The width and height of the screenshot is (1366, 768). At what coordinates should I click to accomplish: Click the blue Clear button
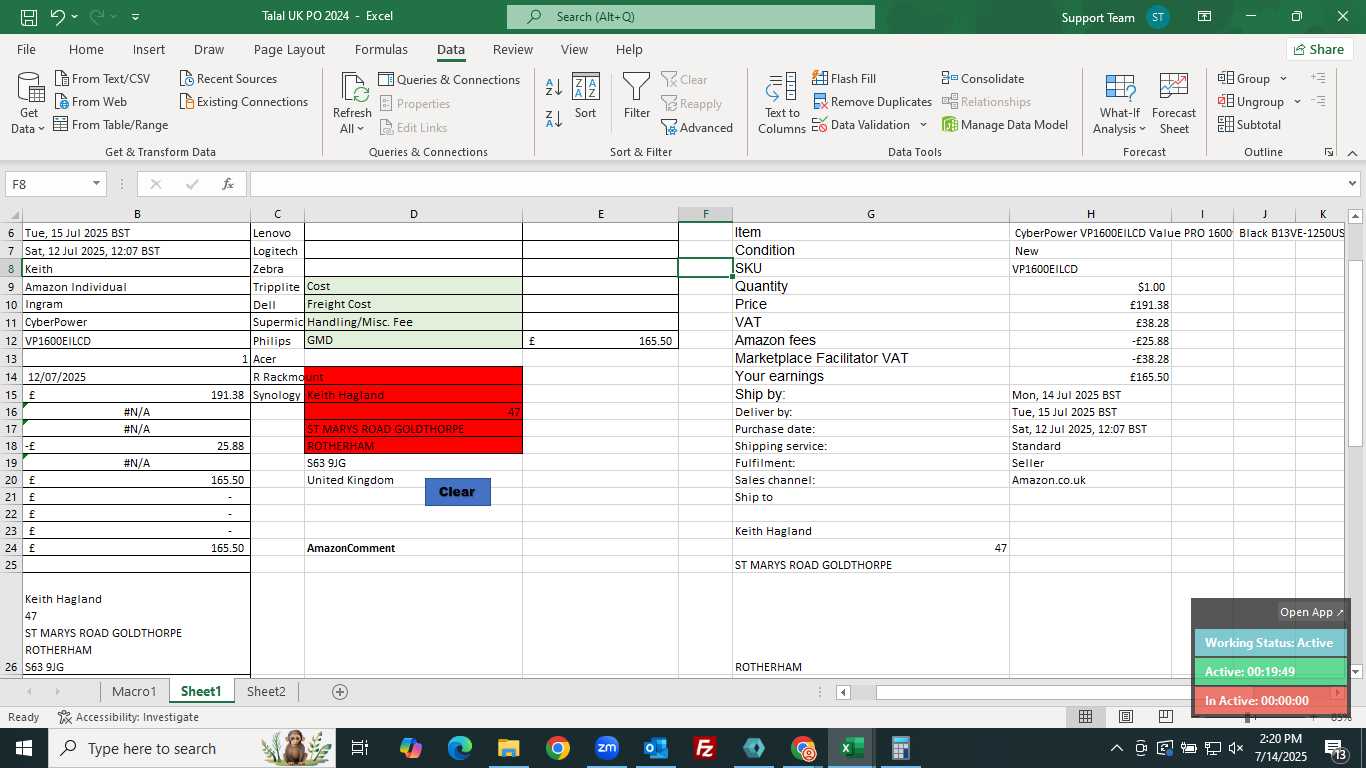point(457,491)
